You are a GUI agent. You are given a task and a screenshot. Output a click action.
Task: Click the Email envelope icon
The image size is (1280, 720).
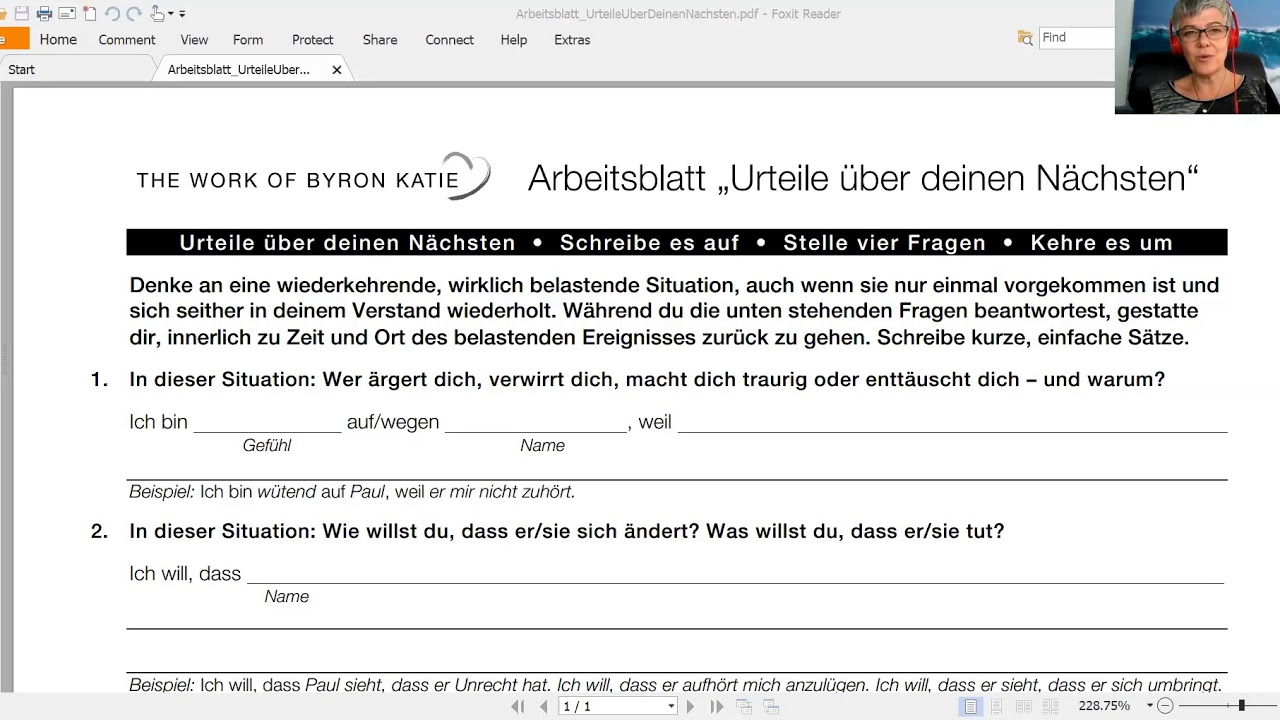[x=67, y=14]
